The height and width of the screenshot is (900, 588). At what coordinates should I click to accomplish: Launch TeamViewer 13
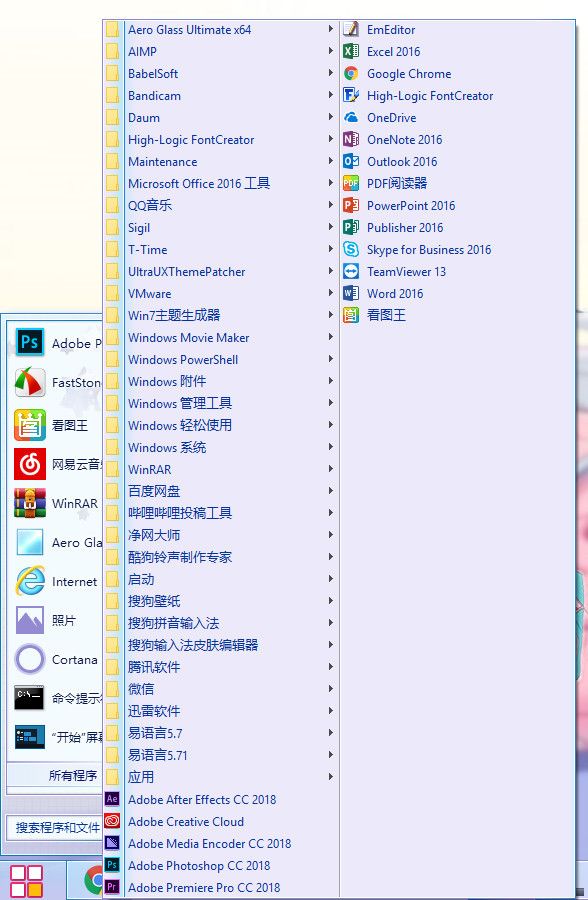(x=457, y=271)
